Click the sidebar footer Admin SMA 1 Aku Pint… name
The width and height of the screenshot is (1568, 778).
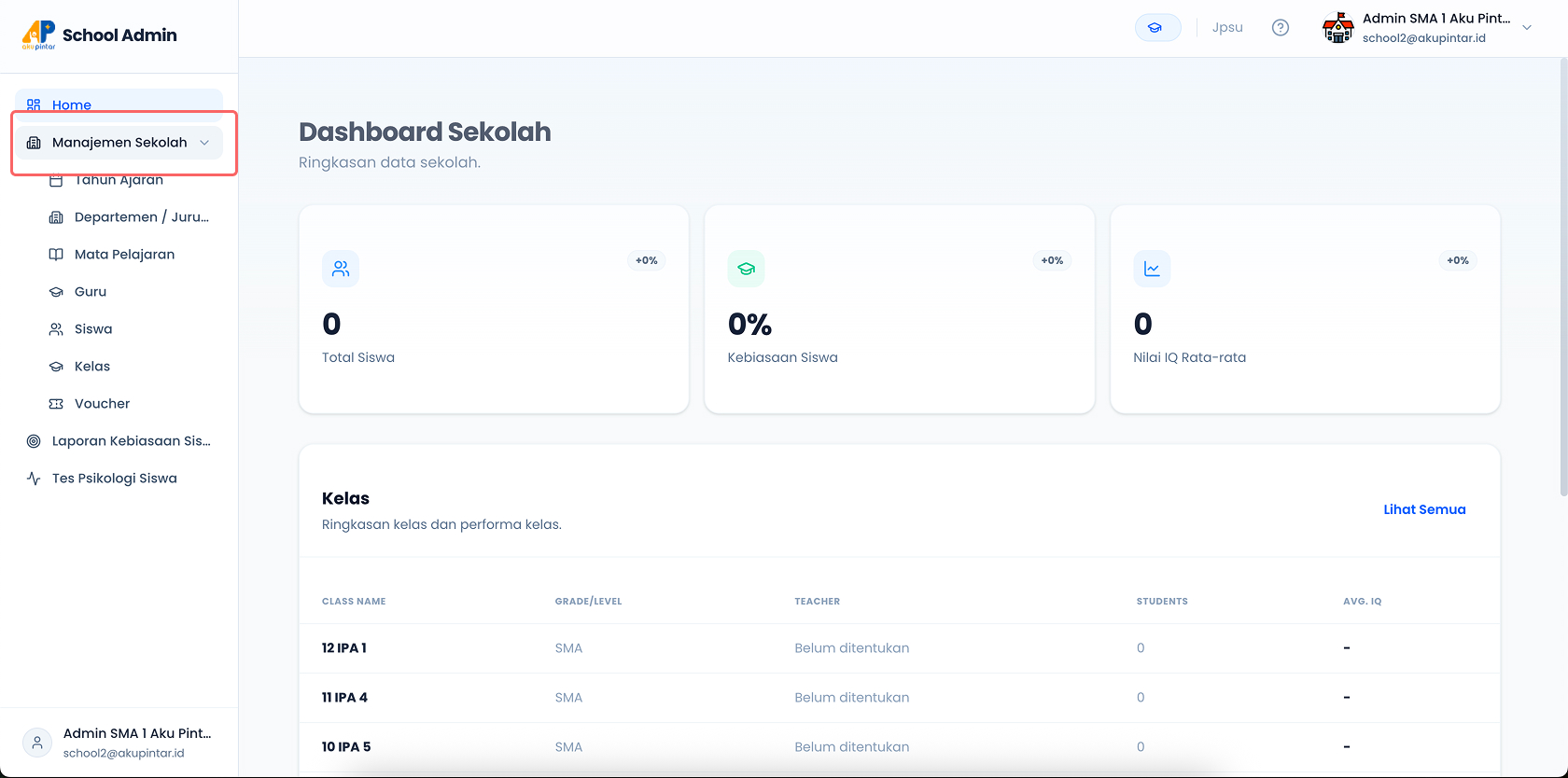137,733
